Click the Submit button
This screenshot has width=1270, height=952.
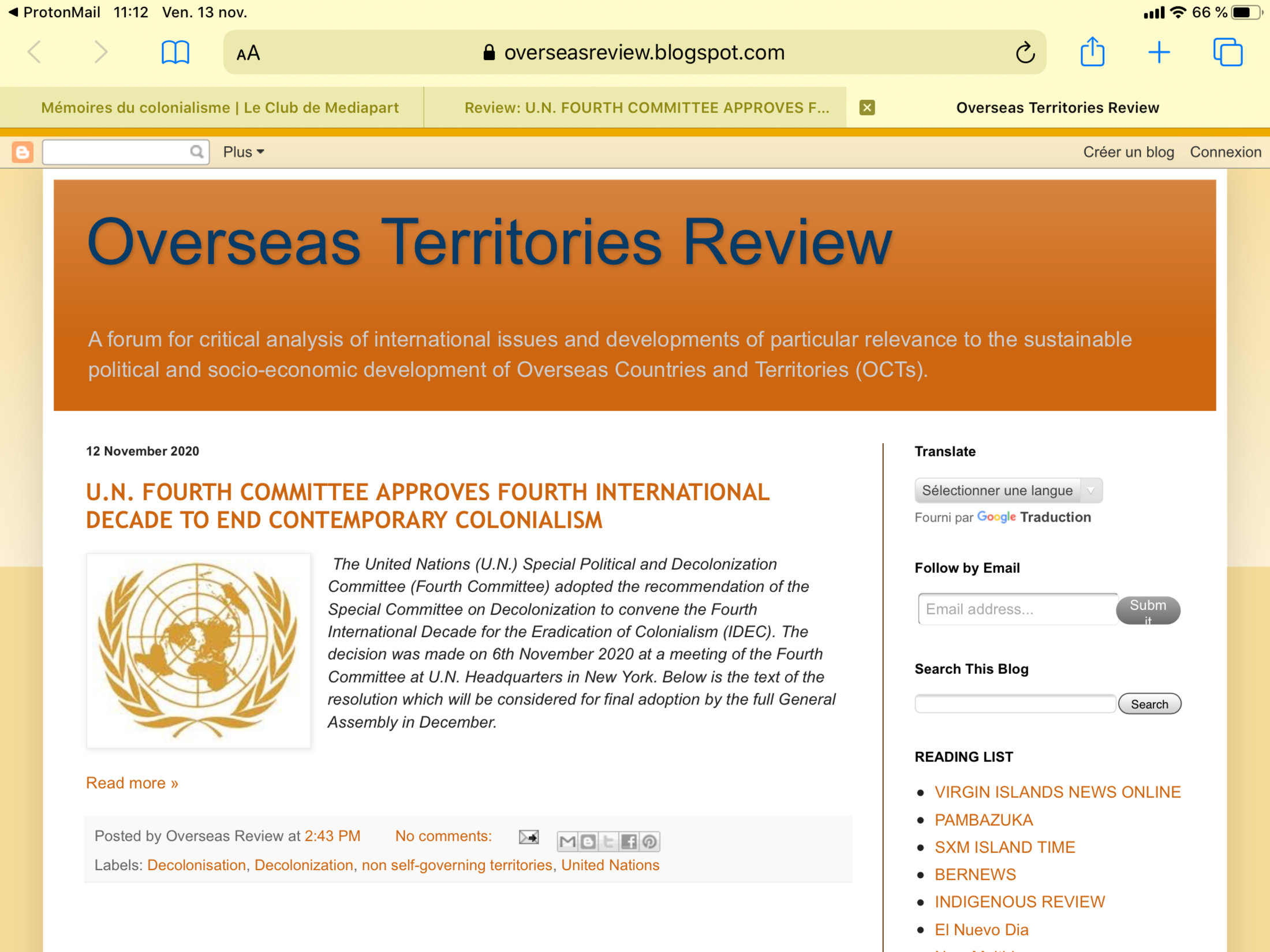(x=1148, y=610)
